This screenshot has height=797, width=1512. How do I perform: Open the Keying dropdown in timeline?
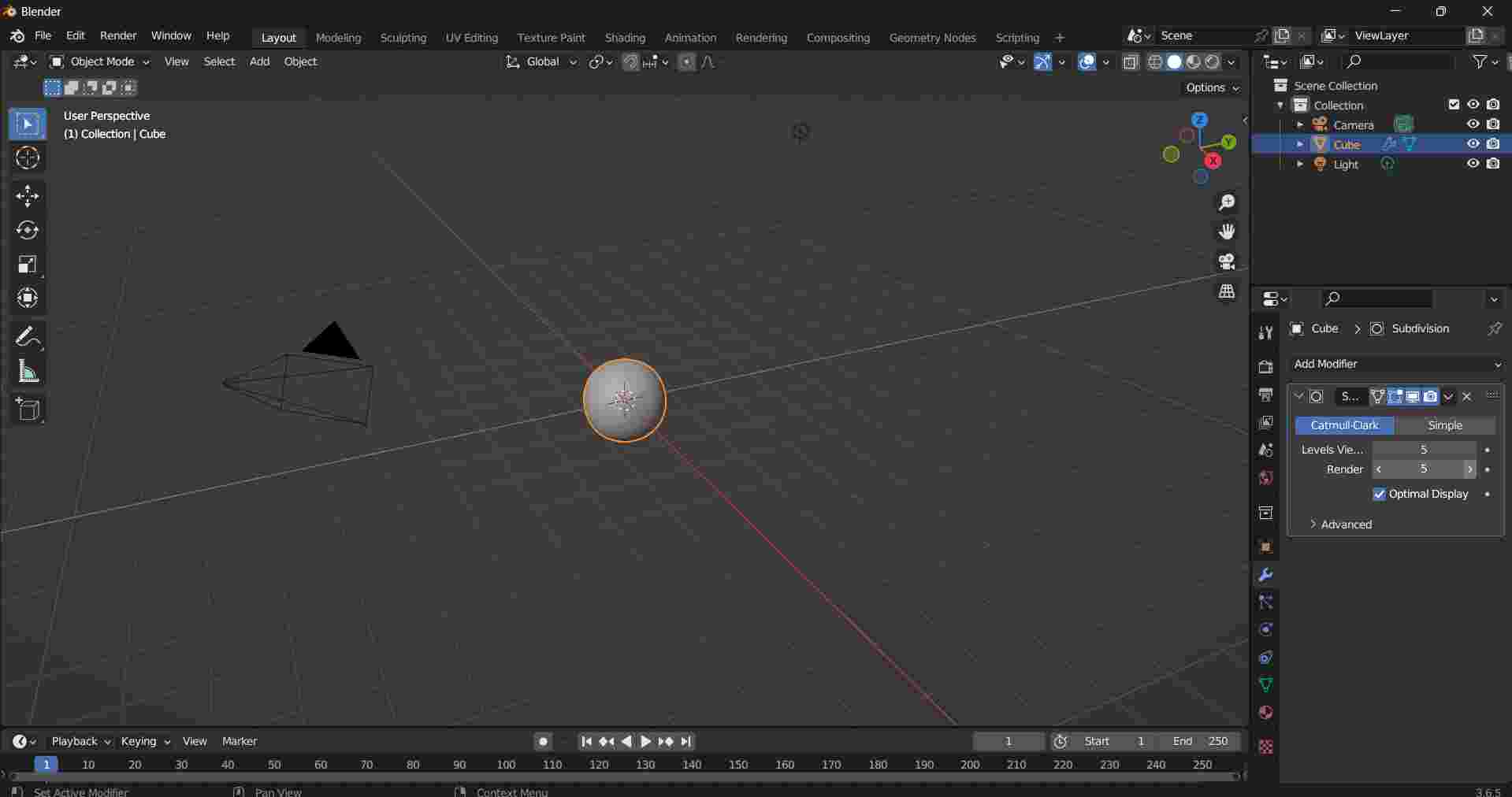145,741
